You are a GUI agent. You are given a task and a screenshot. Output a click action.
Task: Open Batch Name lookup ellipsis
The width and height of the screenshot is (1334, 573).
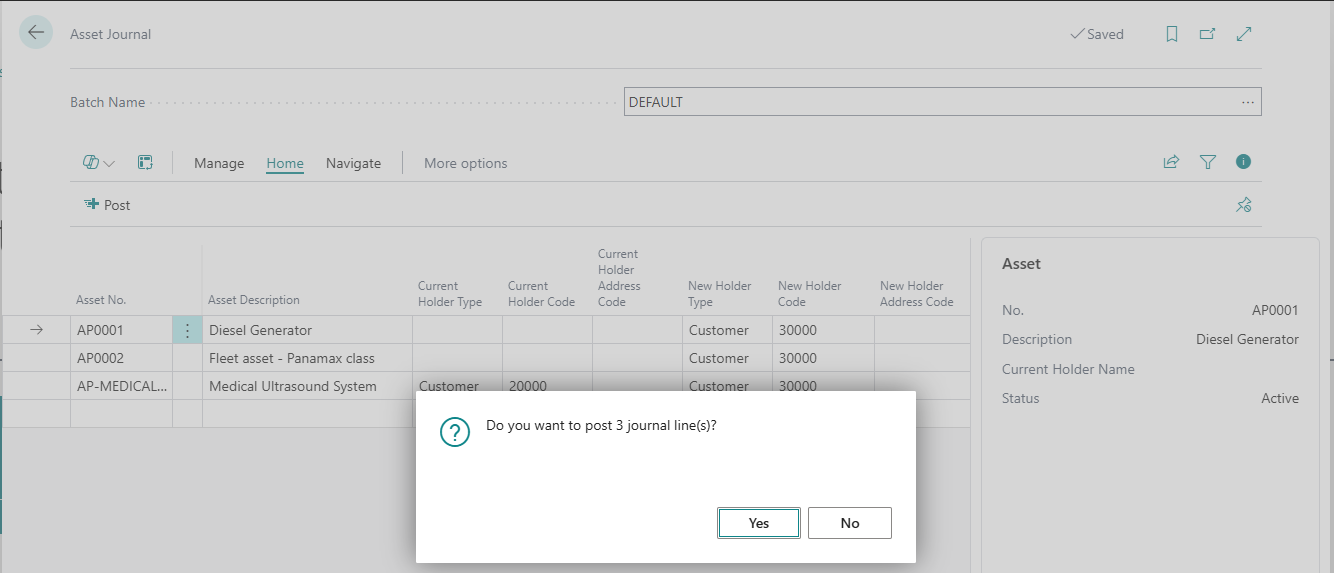click(x=1247, y=102)
